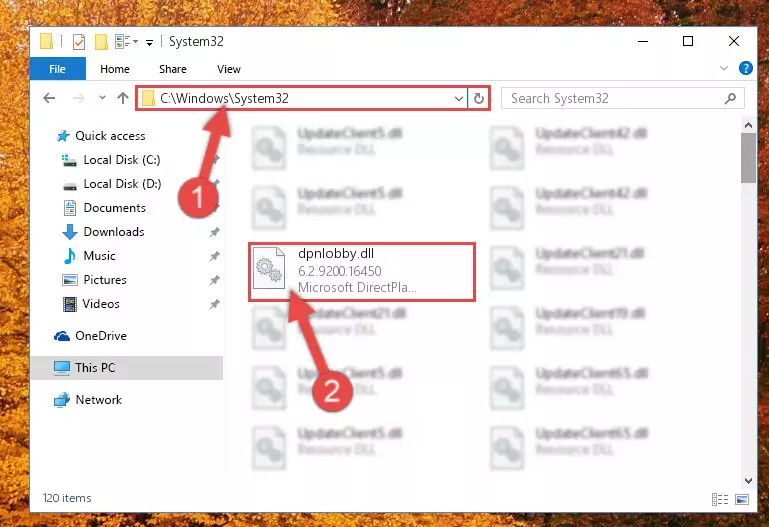Click the Local Disk (D:) drive icon

pos(70,186)
